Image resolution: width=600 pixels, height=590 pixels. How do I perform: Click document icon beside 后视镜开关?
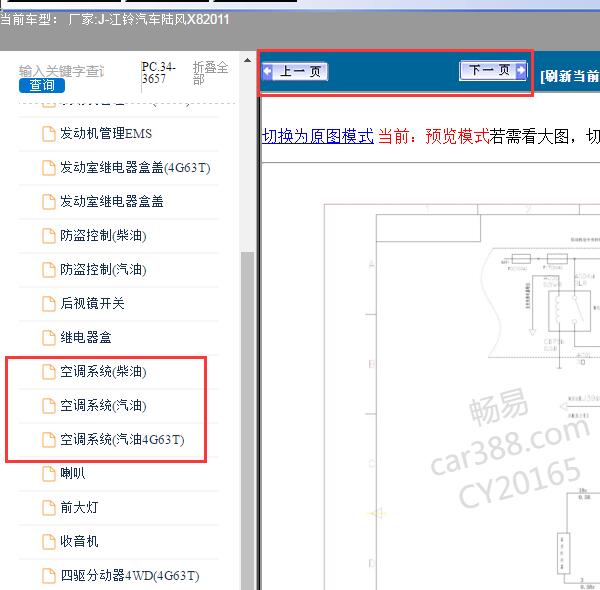coord(49,303)
